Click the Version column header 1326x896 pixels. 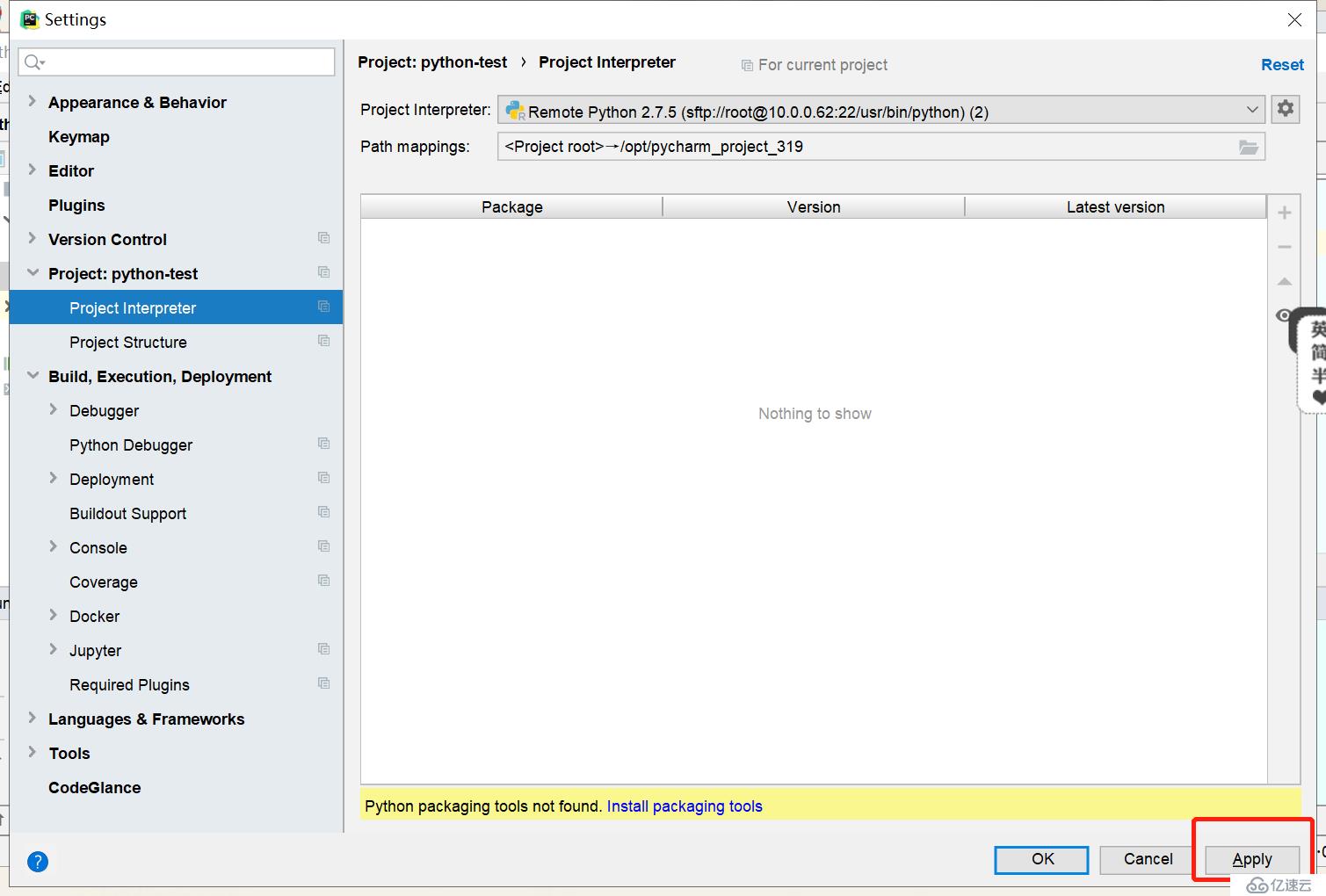pyautogui.click(x=814, y=206)
